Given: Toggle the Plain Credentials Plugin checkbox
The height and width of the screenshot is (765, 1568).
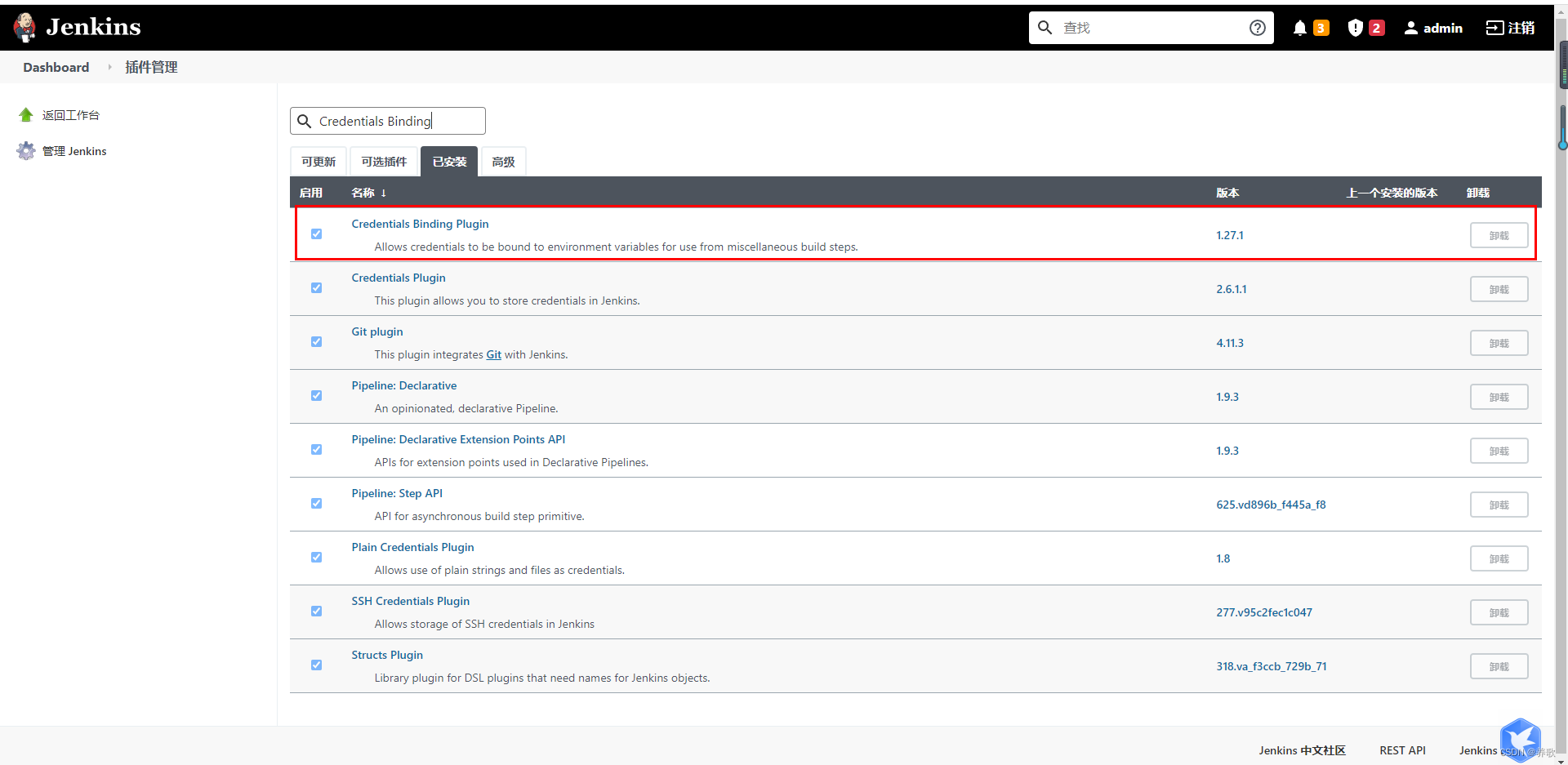Looking at the screenshot, I should (x=316, y=558).
